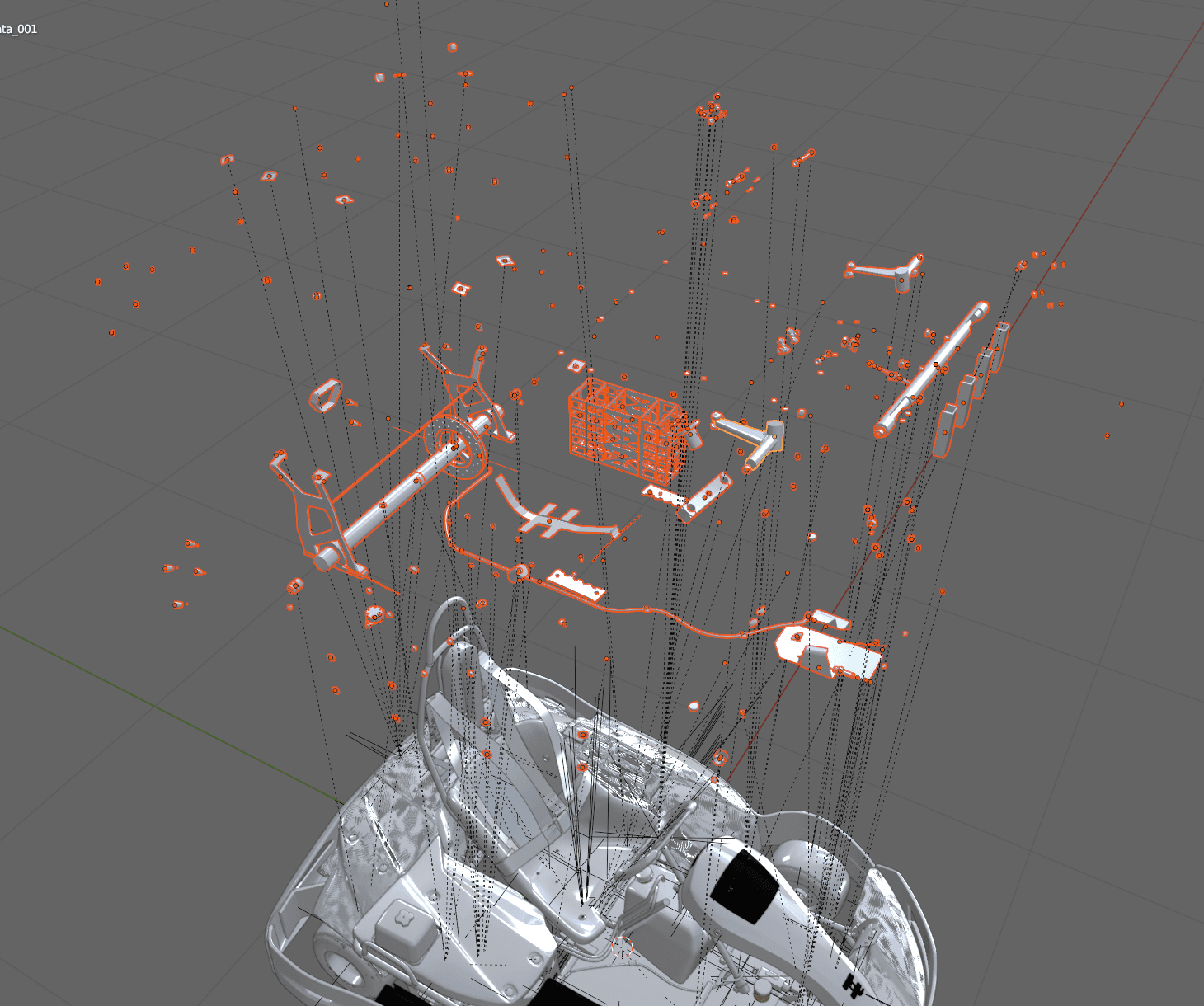Select the flat floor plate bracket
This screenshot has height=1006, width=1204.
[x=829, y=651]
